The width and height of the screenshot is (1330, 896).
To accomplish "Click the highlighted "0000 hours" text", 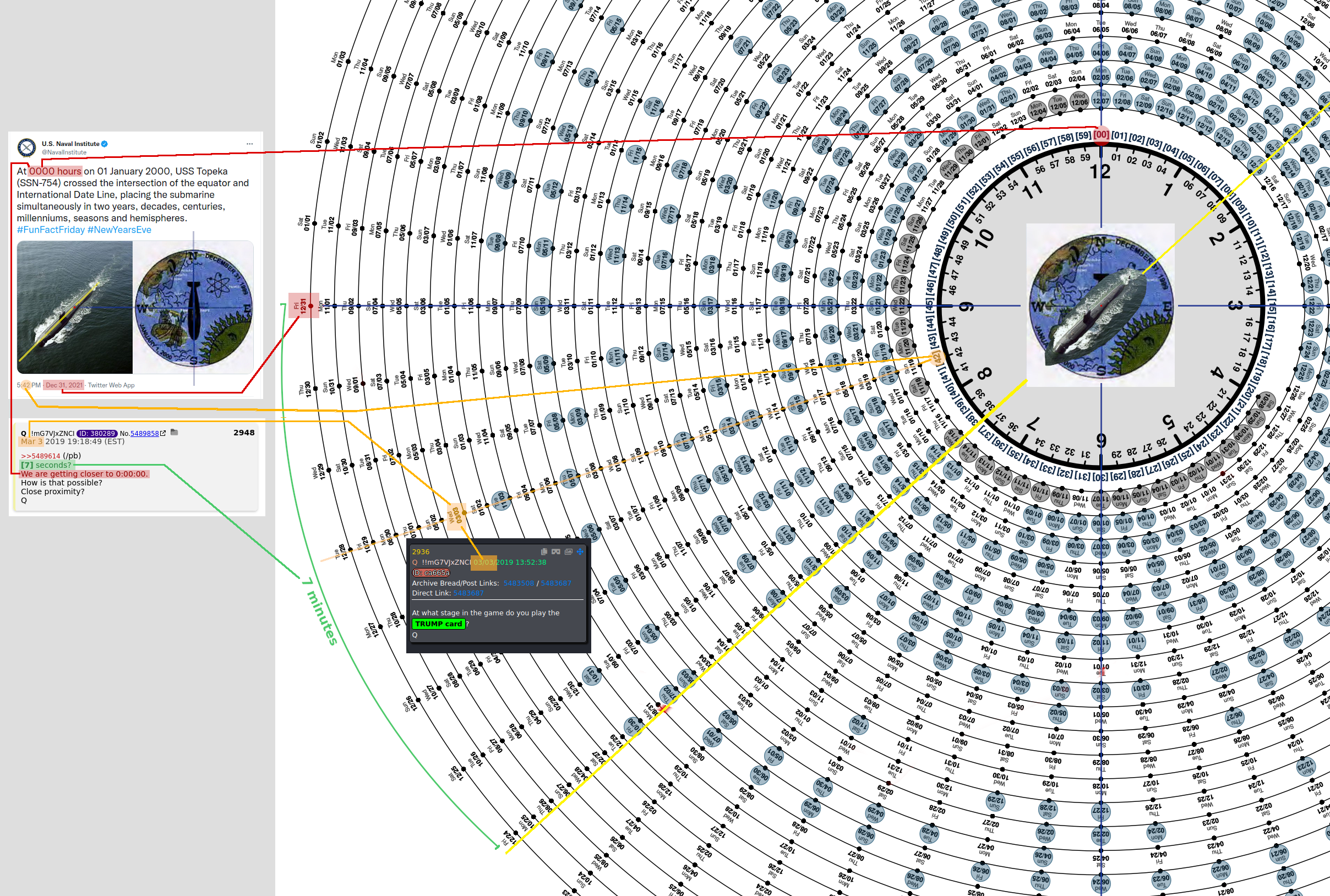I will [56, 171].
